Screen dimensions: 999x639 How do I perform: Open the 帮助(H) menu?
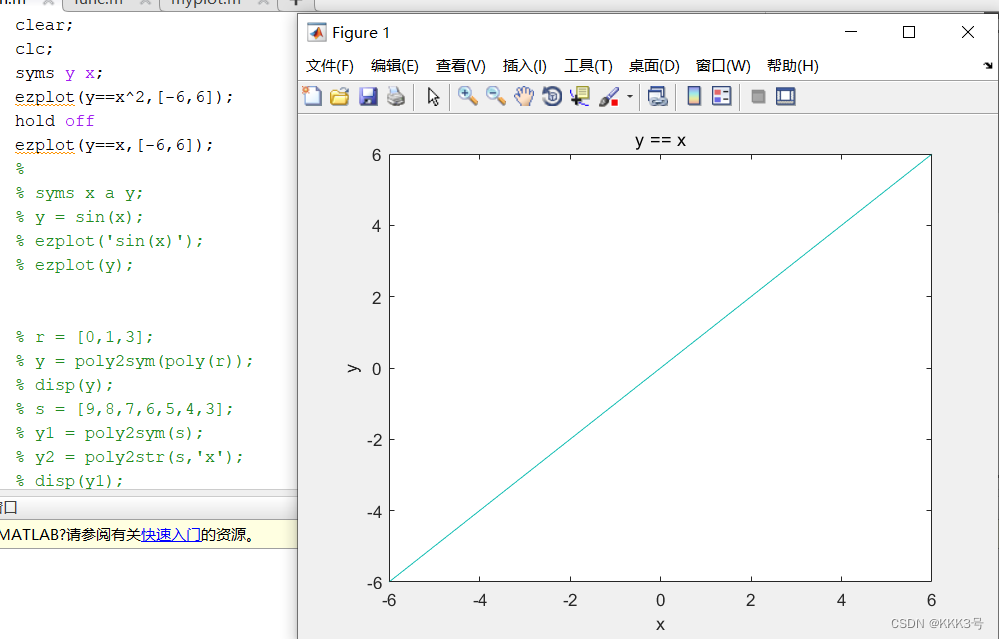tap(793, 66)
